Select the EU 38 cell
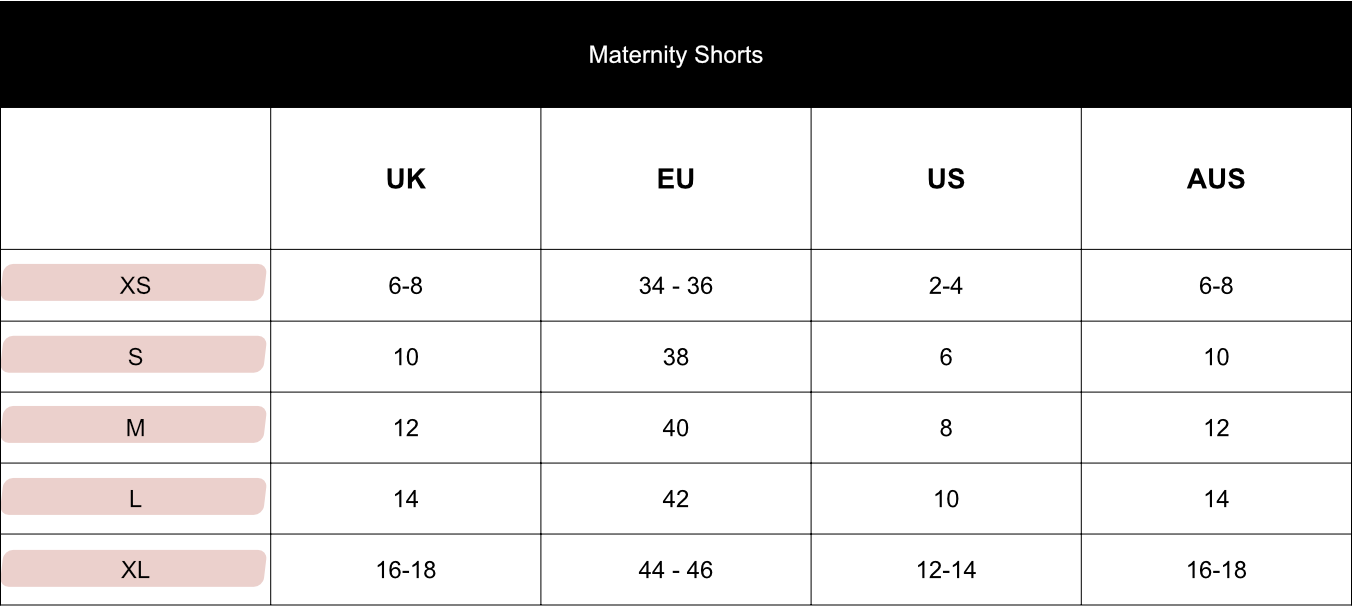 tap(676, 357)
